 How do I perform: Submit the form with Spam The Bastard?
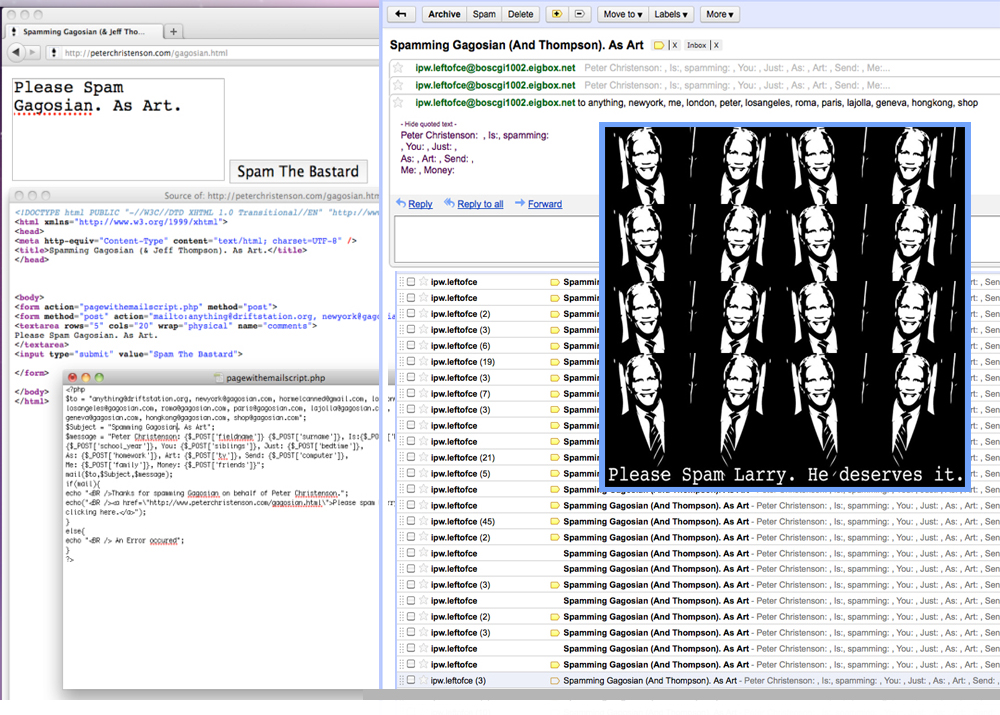click(x=298, y=171)
